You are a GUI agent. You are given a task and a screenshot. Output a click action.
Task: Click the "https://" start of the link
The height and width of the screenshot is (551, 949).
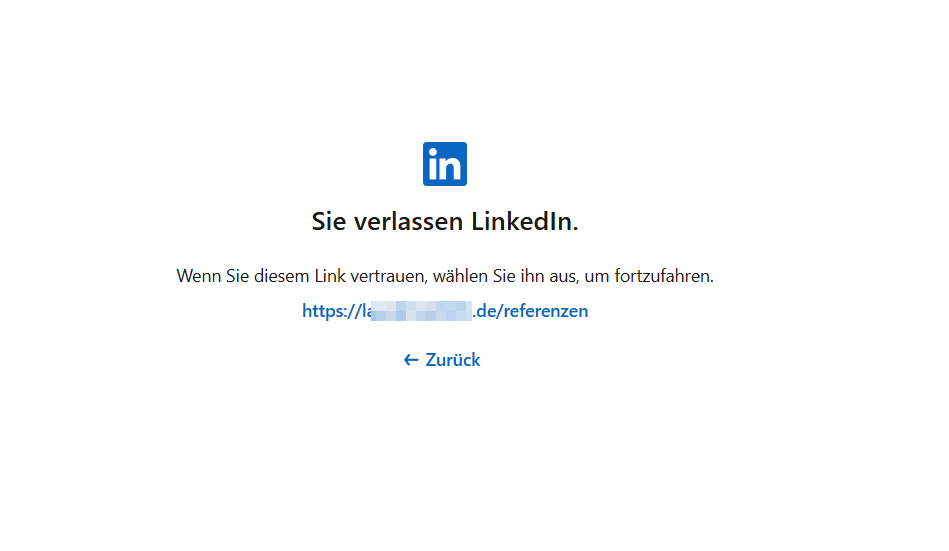(x=329, y=311)
